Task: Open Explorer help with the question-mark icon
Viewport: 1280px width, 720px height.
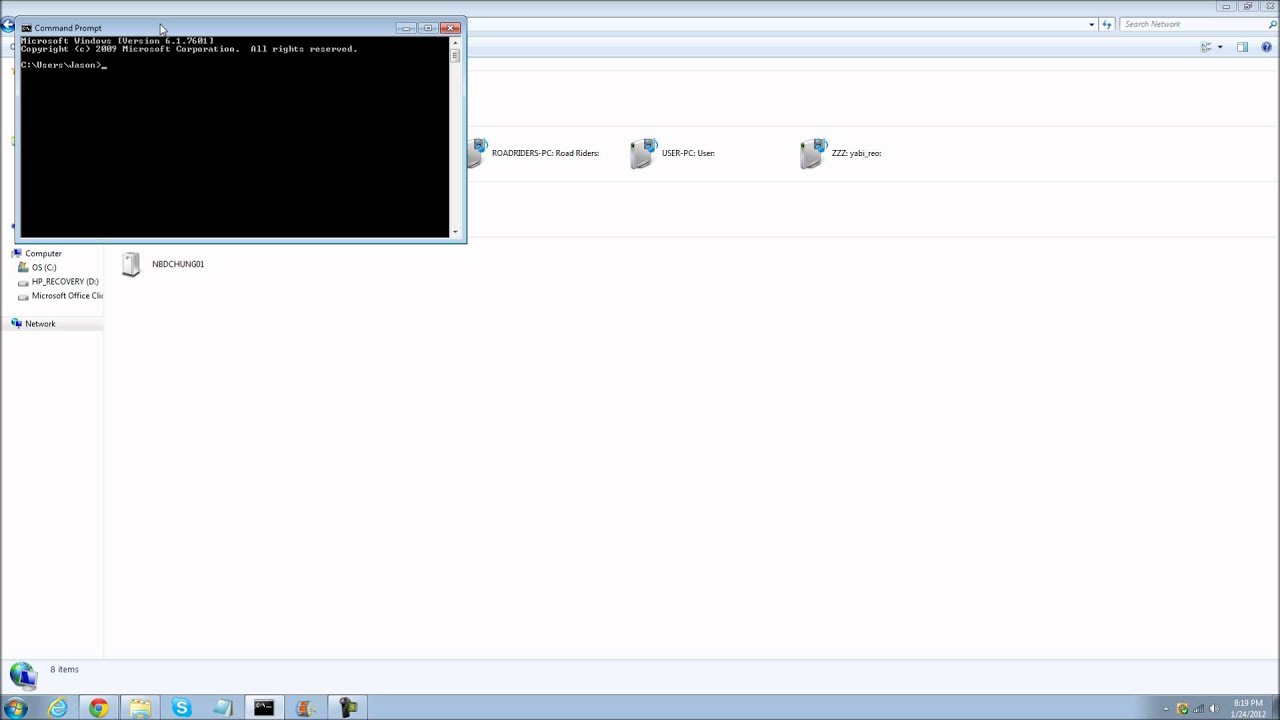Action: [x=1267, y=47]
